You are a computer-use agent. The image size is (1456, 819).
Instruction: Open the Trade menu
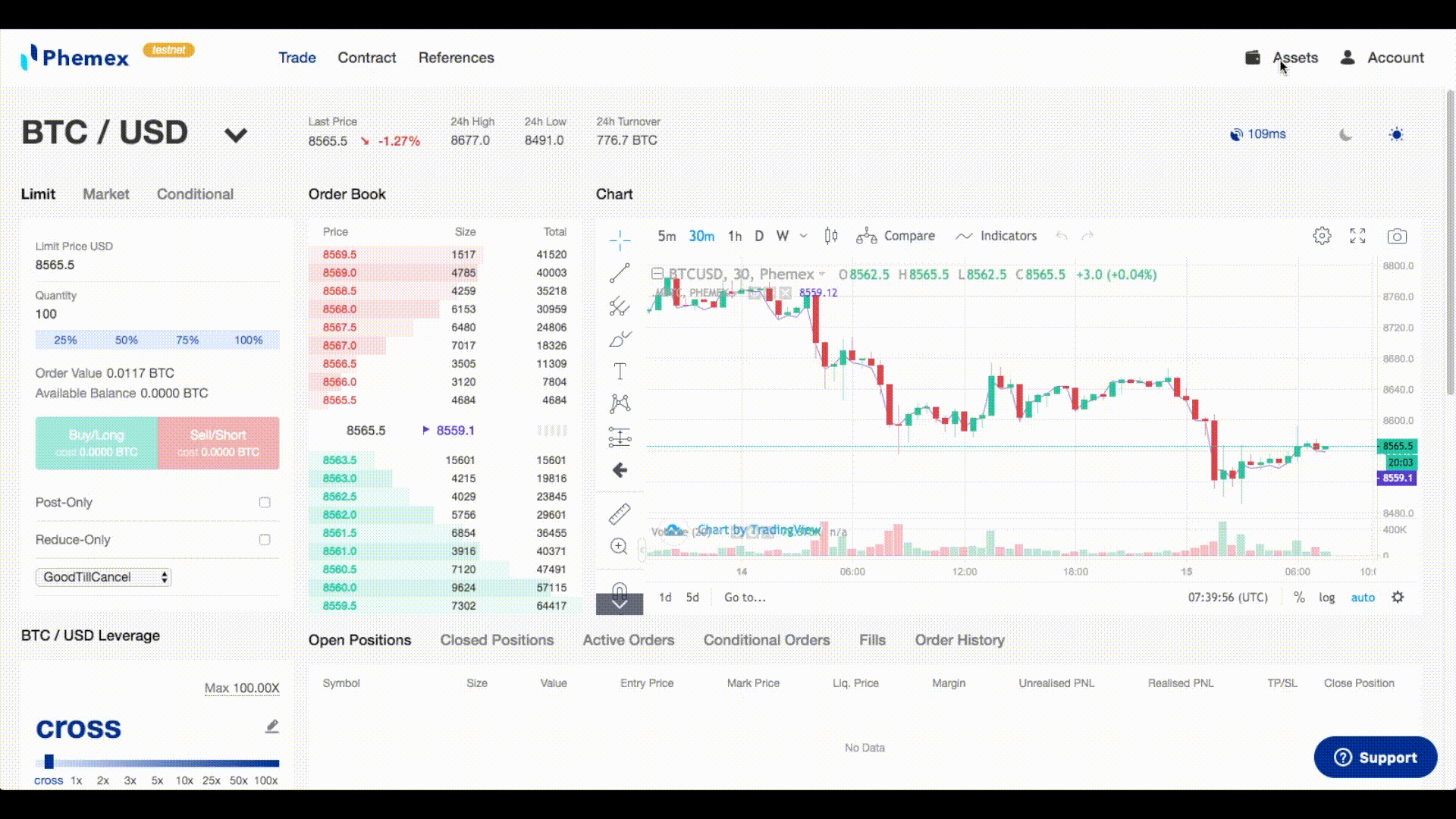click(x=297, y=58)
